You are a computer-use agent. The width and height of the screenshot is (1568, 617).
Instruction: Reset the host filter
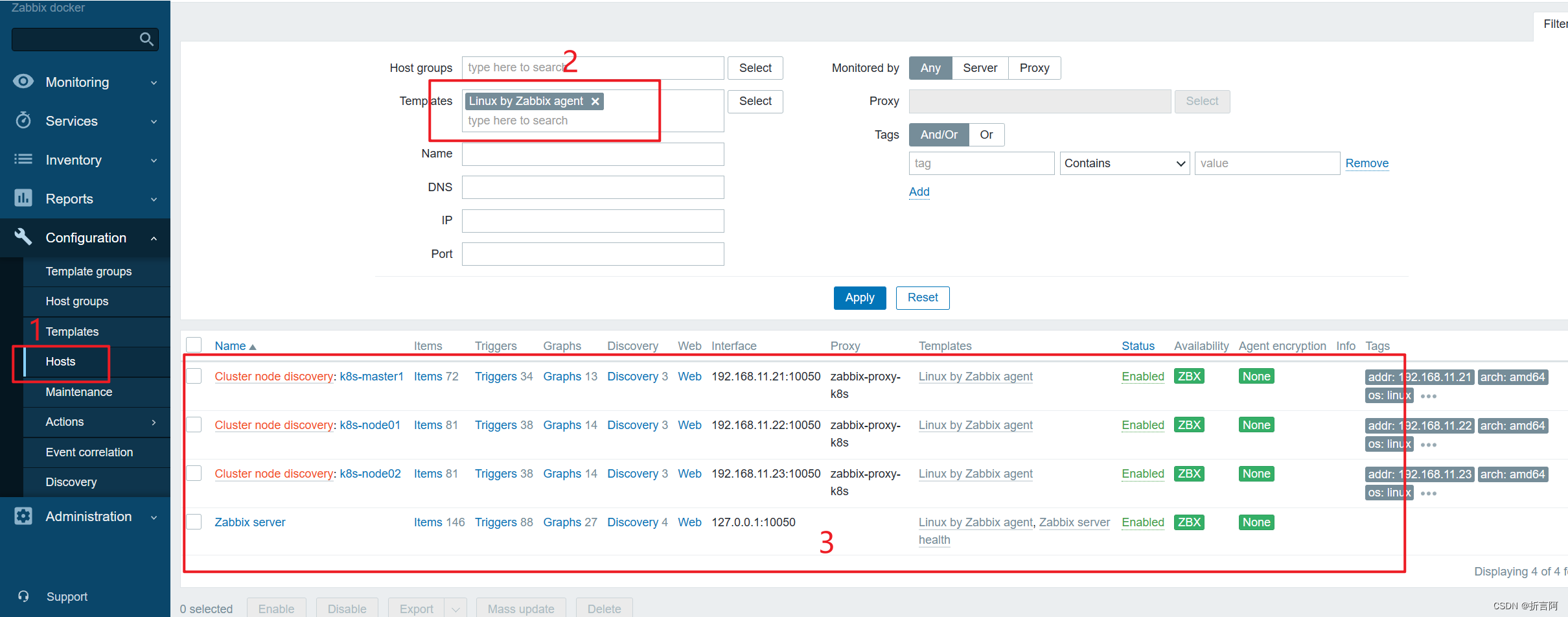923,298
